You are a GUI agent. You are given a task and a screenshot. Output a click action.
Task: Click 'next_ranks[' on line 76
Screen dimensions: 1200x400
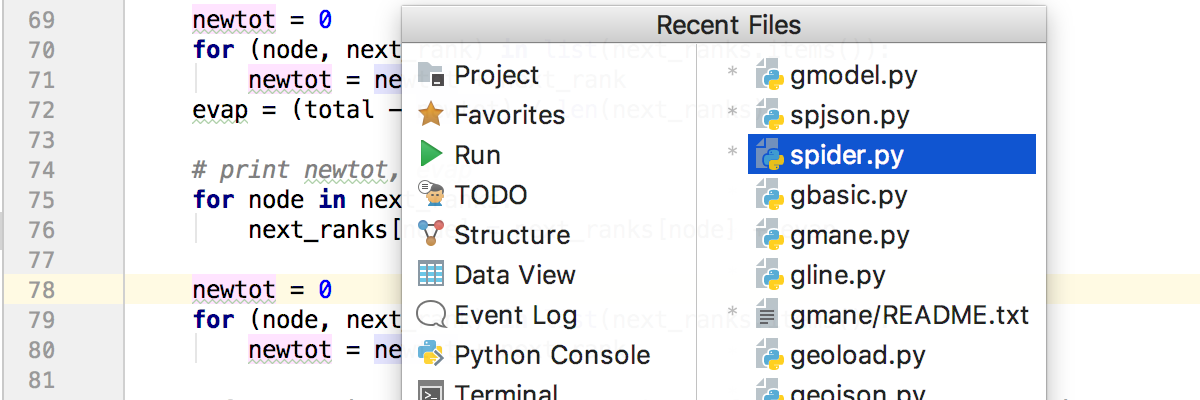[x=325, y=230]
